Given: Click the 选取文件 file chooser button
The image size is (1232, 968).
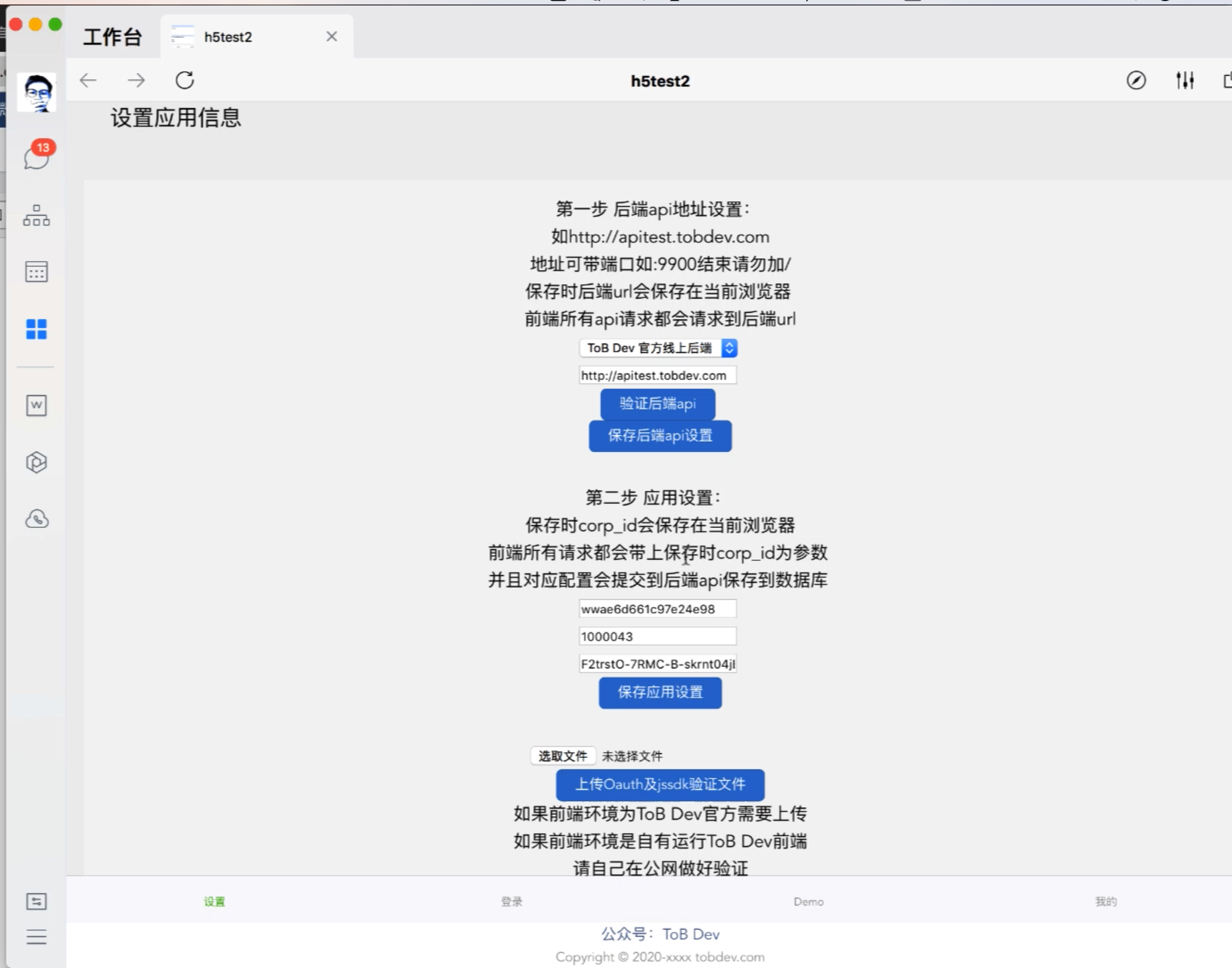Looking at the screenshot, I should click(562, 756).
